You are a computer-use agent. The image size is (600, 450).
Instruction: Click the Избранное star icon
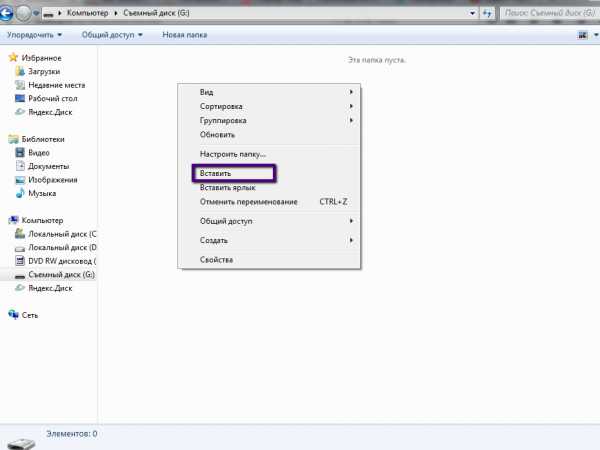(13, 57)
